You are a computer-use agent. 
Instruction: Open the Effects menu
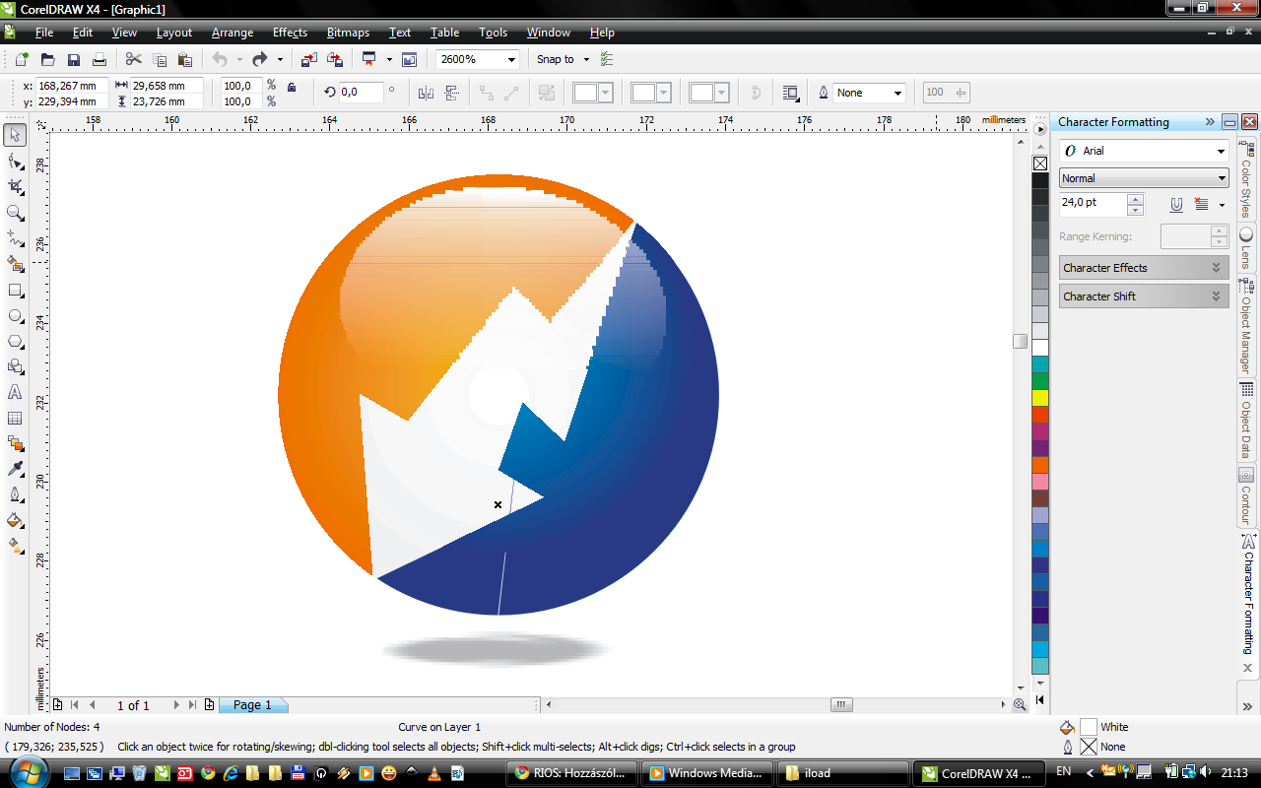coord(290,33)
